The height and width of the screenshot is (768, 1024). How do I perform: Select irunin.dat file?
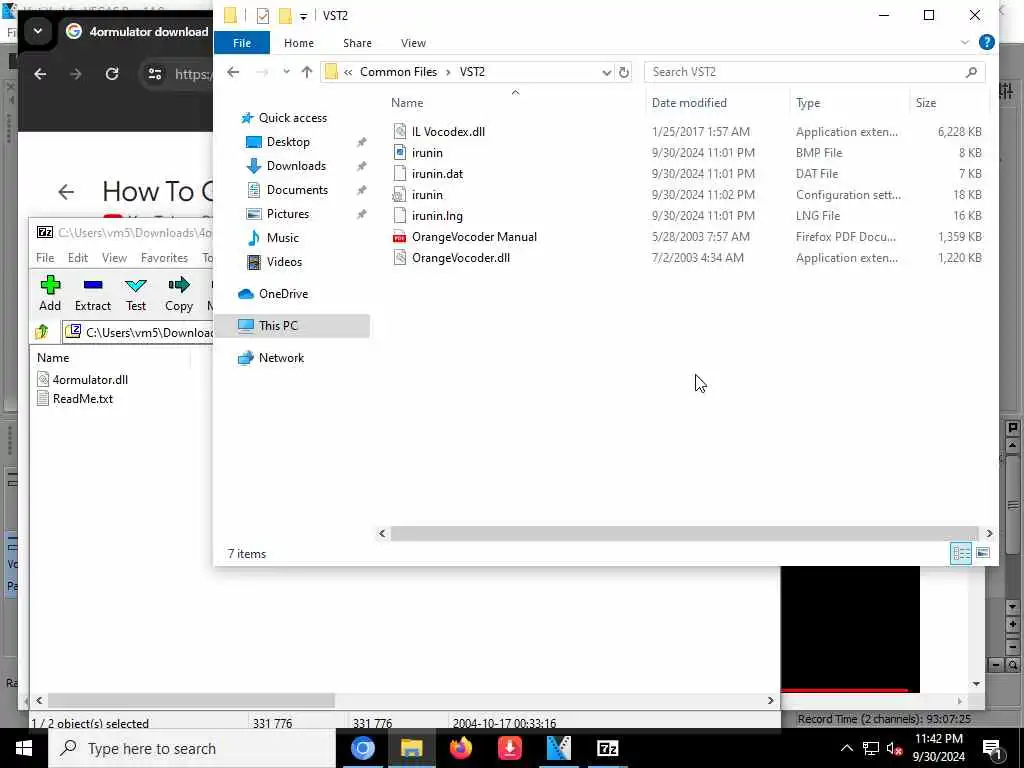pyautogui.click(x=437, y=174)
